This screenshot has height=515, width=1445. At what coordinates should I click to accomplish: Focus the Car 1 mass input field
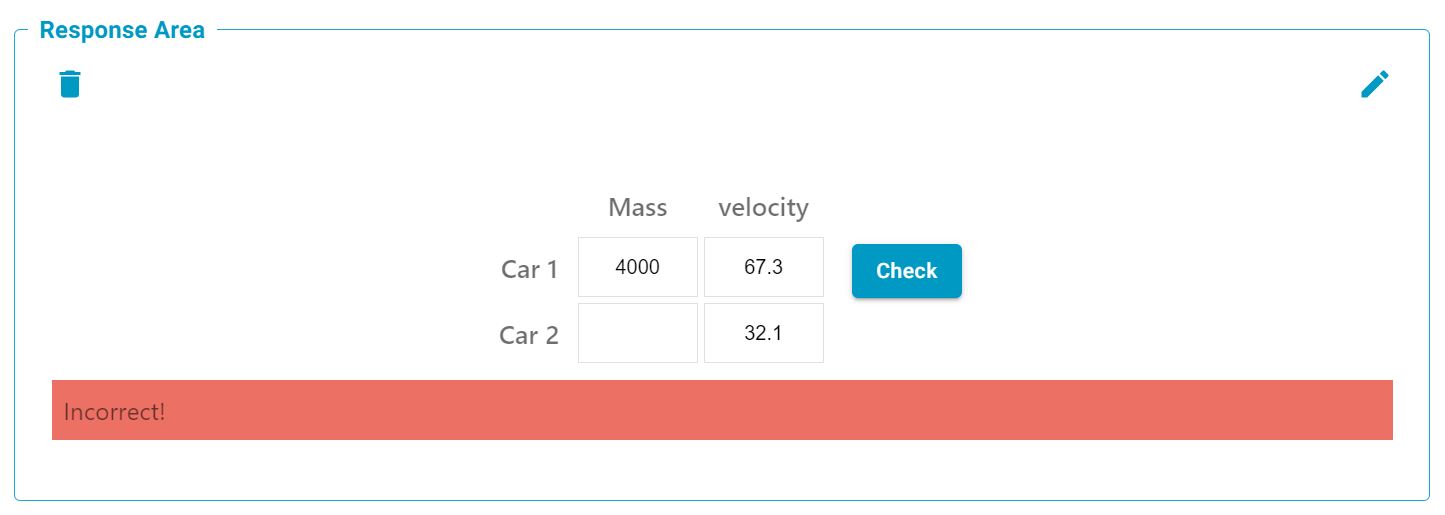point(638,267)
